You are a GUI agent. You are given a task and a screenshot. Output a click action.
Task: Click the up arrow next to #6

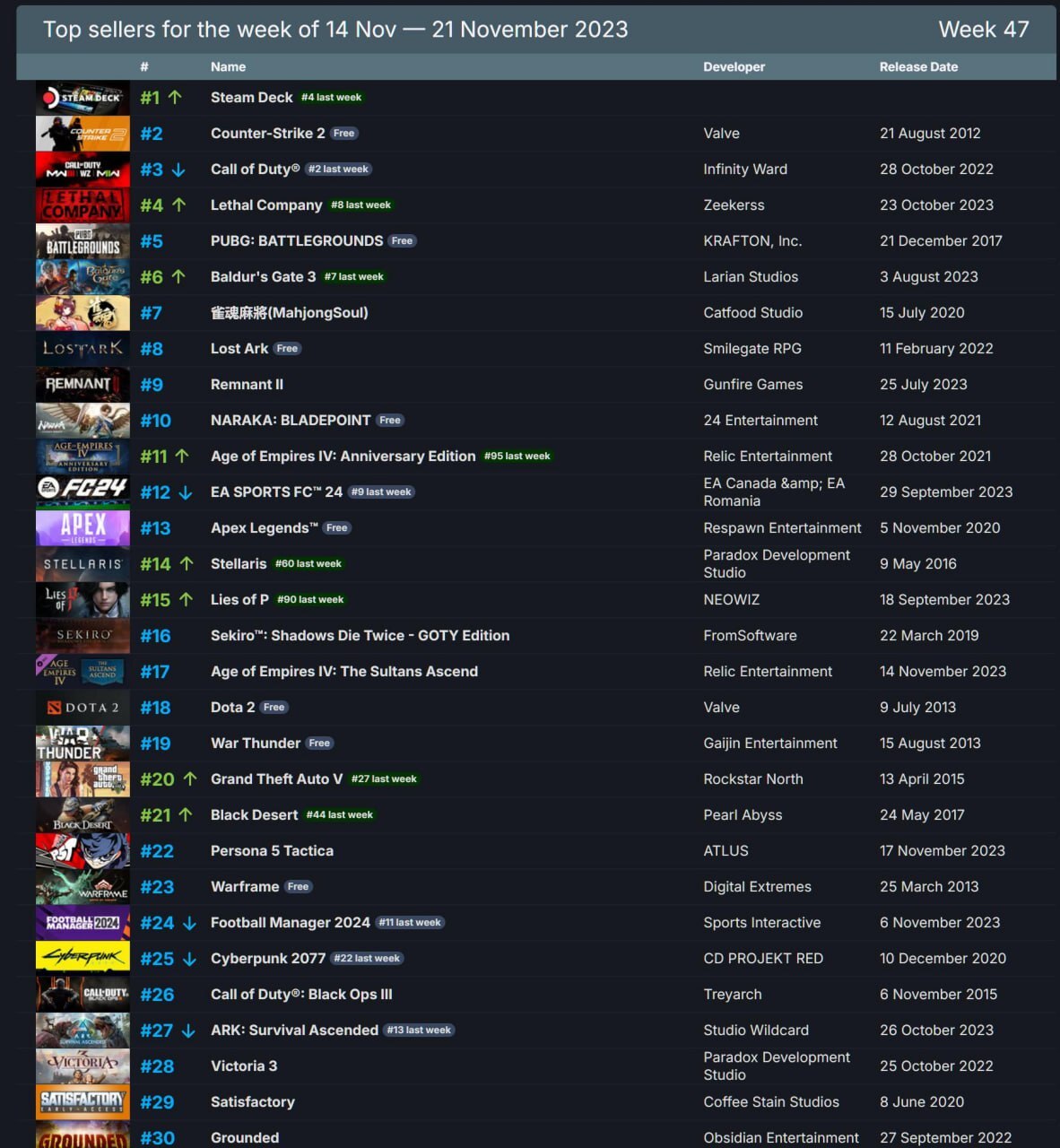(178, 276)
